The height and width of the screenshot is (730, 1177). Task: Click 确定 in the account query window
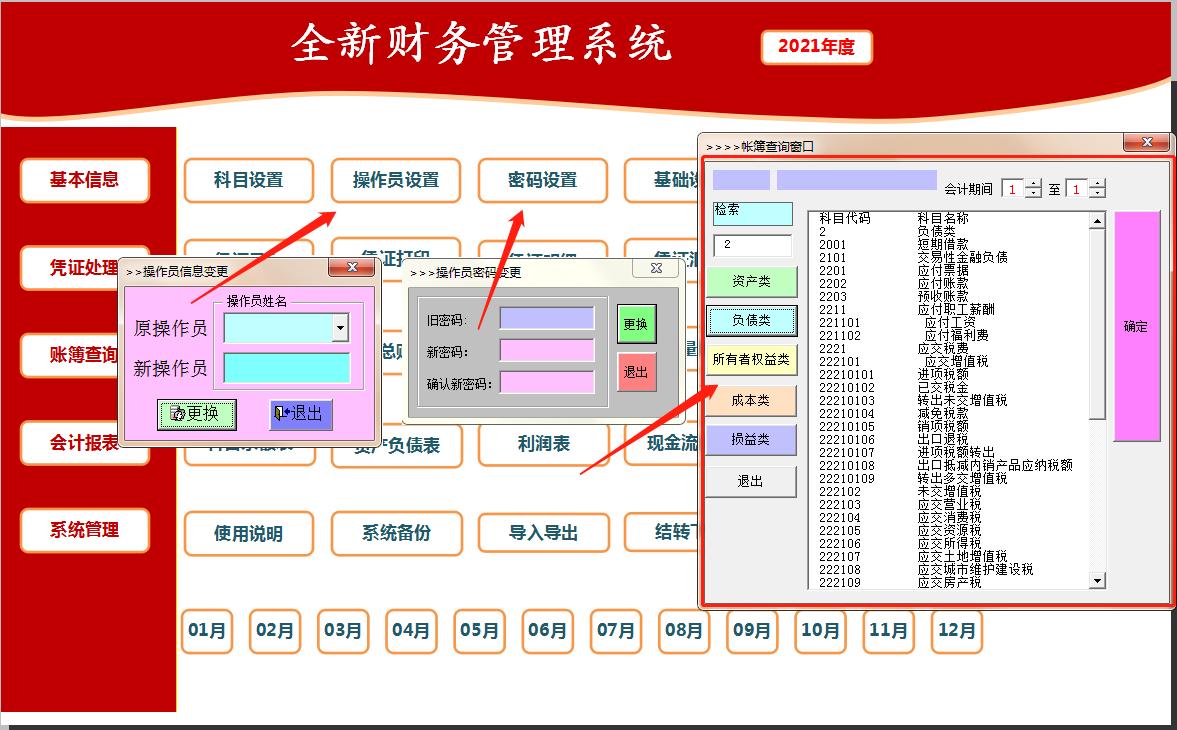1136,325
